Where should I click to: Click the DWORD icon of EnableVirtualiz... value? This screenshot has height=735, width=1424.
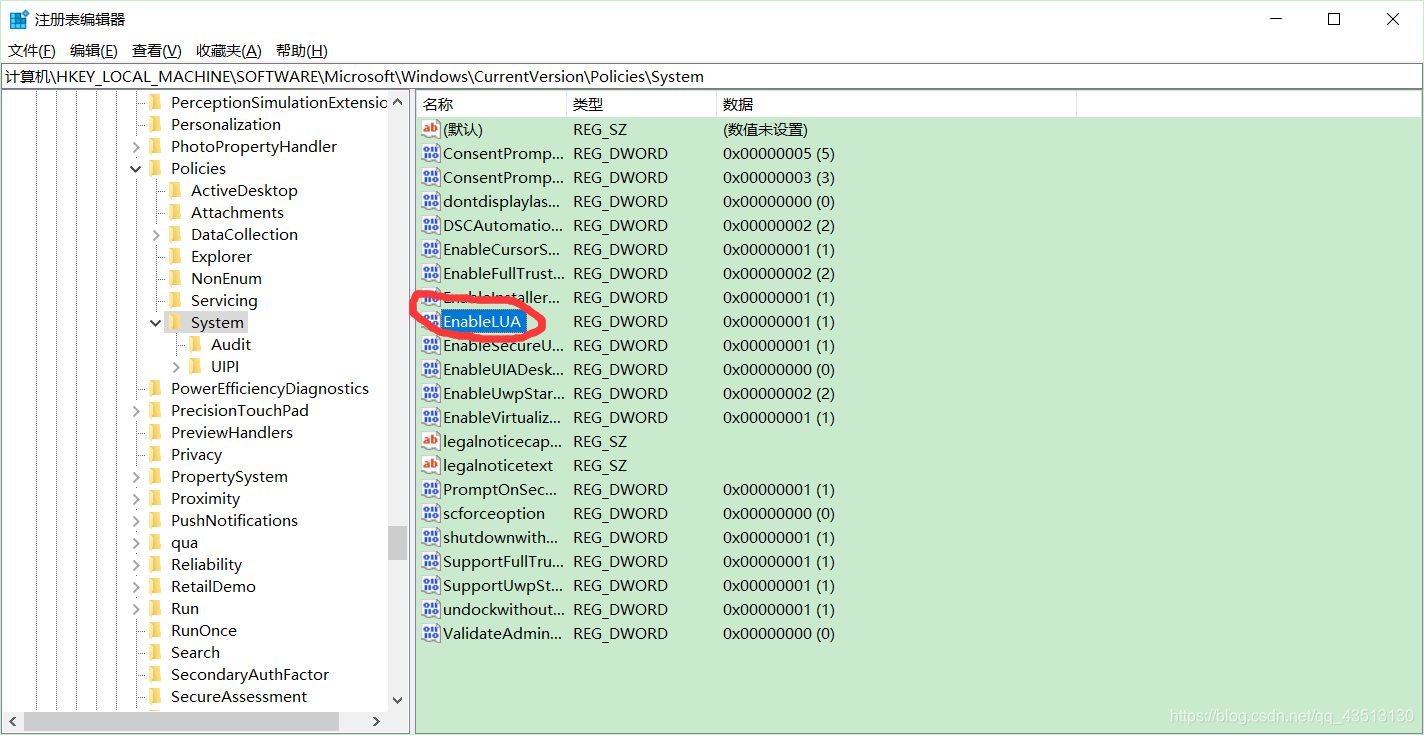pos(431,417)
